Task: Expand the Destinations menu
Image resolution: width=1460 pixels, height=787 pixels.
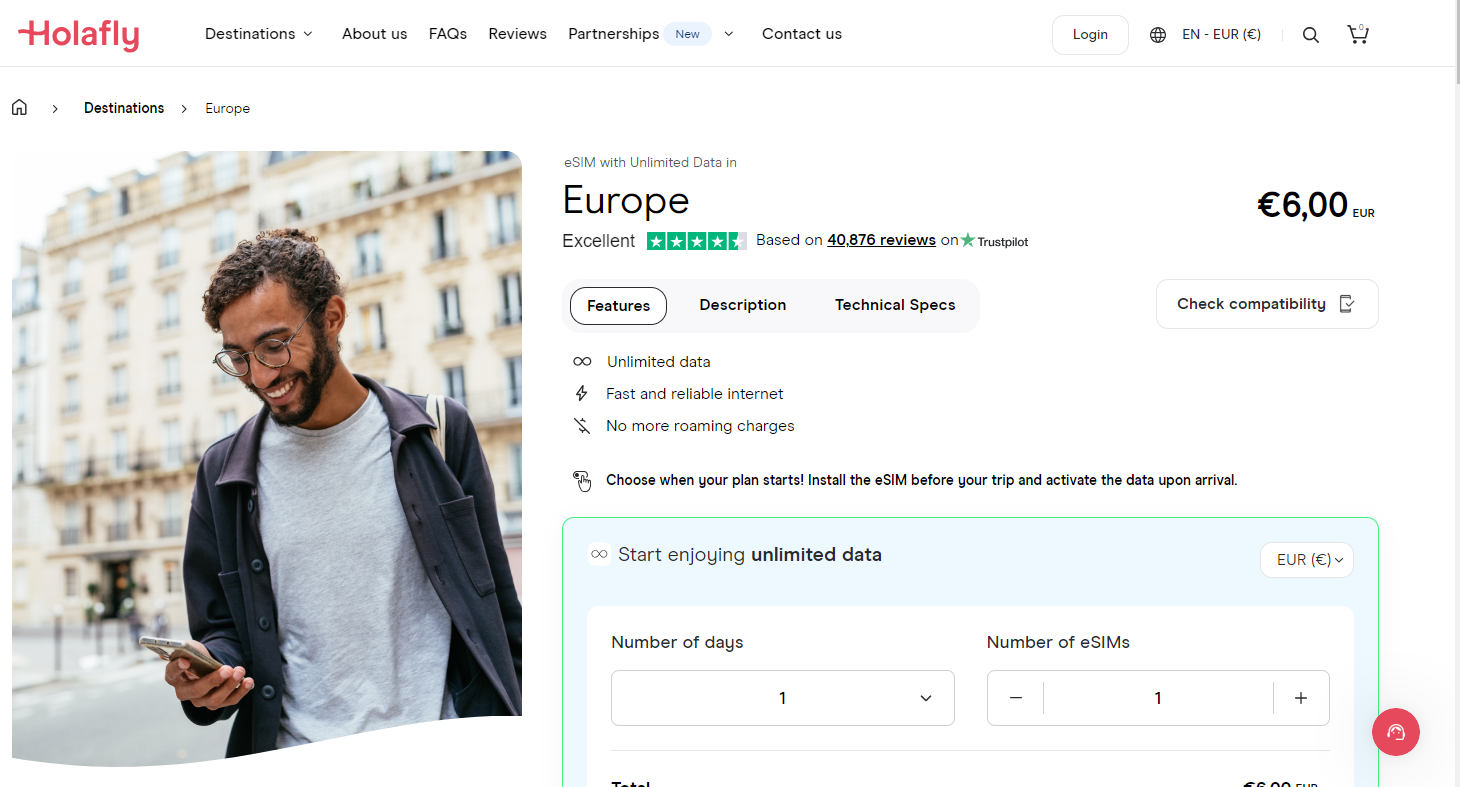Action: point(258,34)
